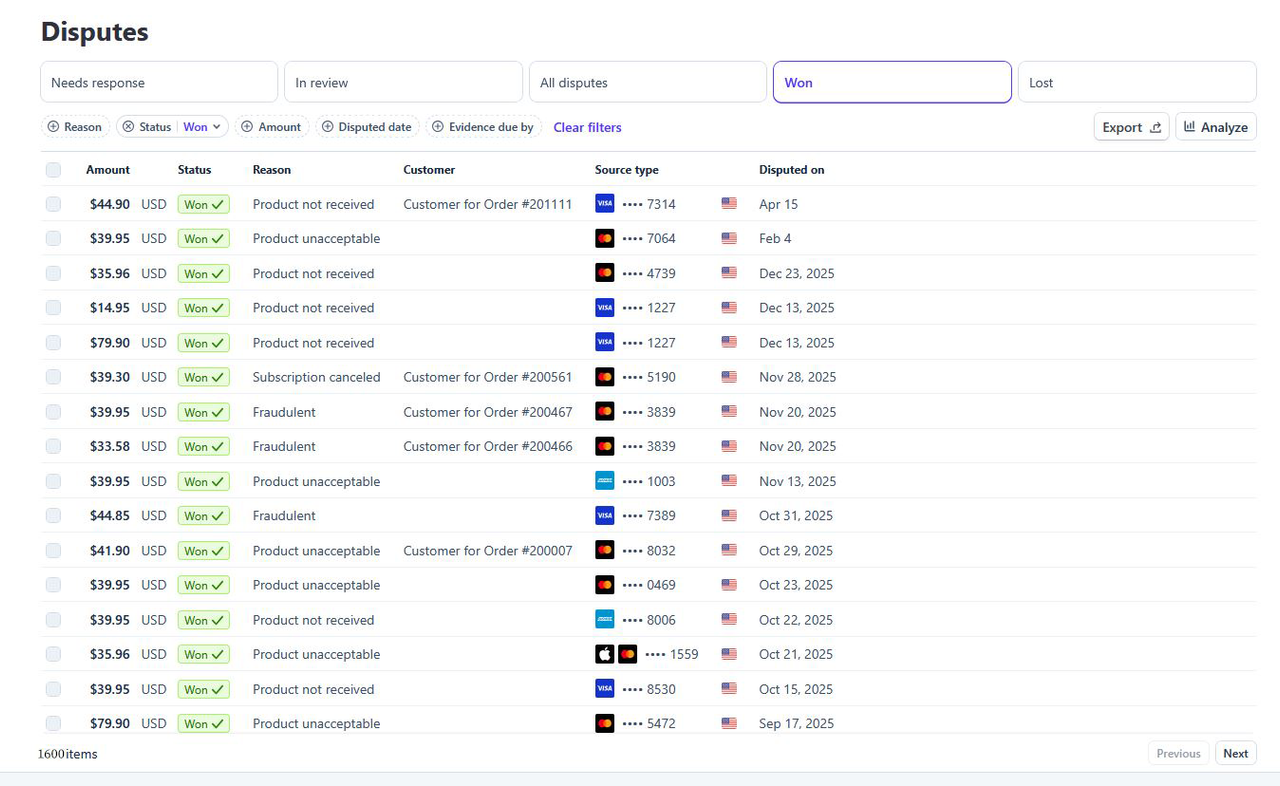Open customer for Order #200561
This screenshot has width=1280, height=786.
[488, 377]
